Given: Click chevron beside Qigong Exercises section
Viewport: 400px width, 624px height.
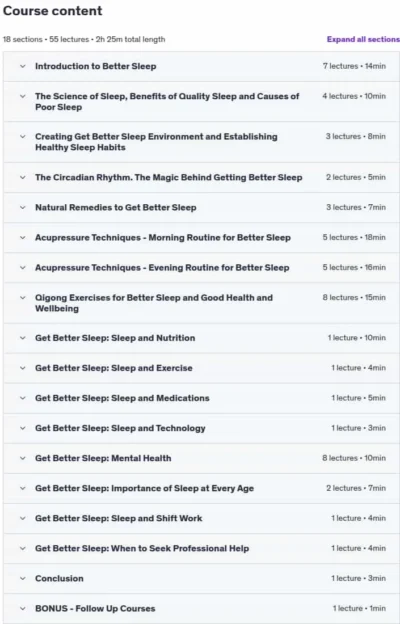Looking at the screenshot, I should coord(23,298).
